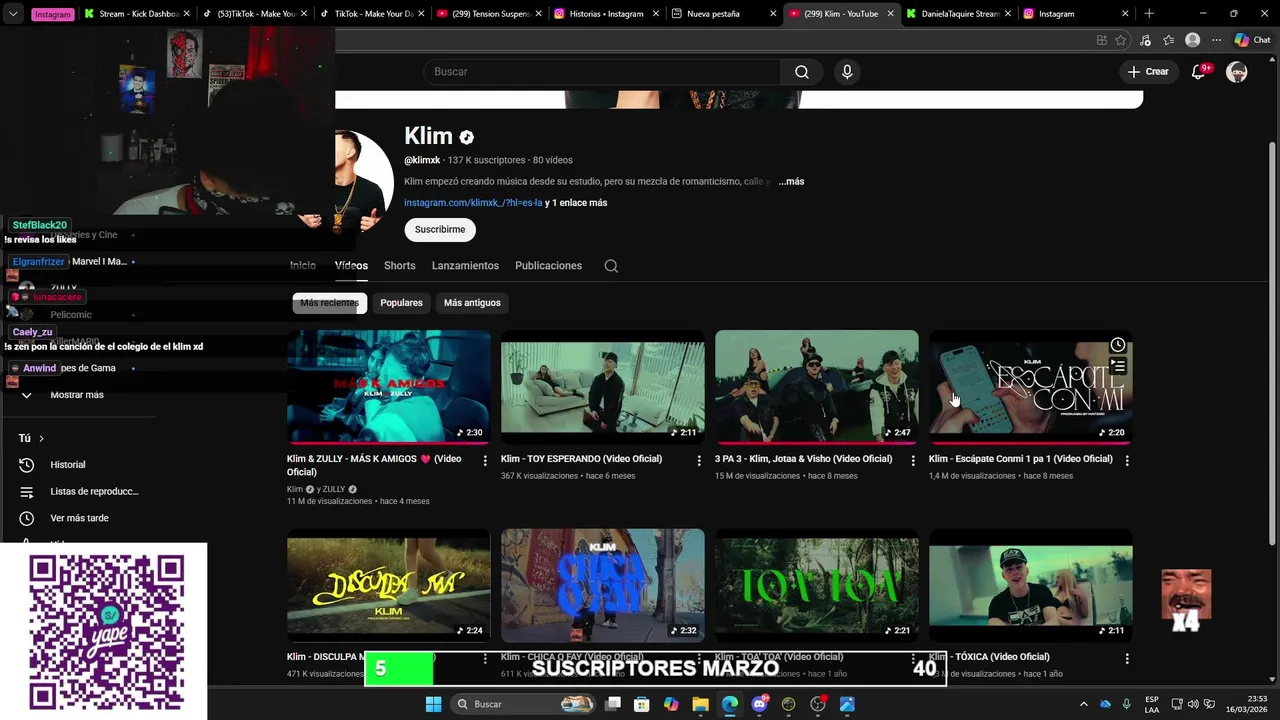The width and height of the screenshot is (1280, 720).
Task: Open browser settings three-dots menu
Action: (1216, 40)
